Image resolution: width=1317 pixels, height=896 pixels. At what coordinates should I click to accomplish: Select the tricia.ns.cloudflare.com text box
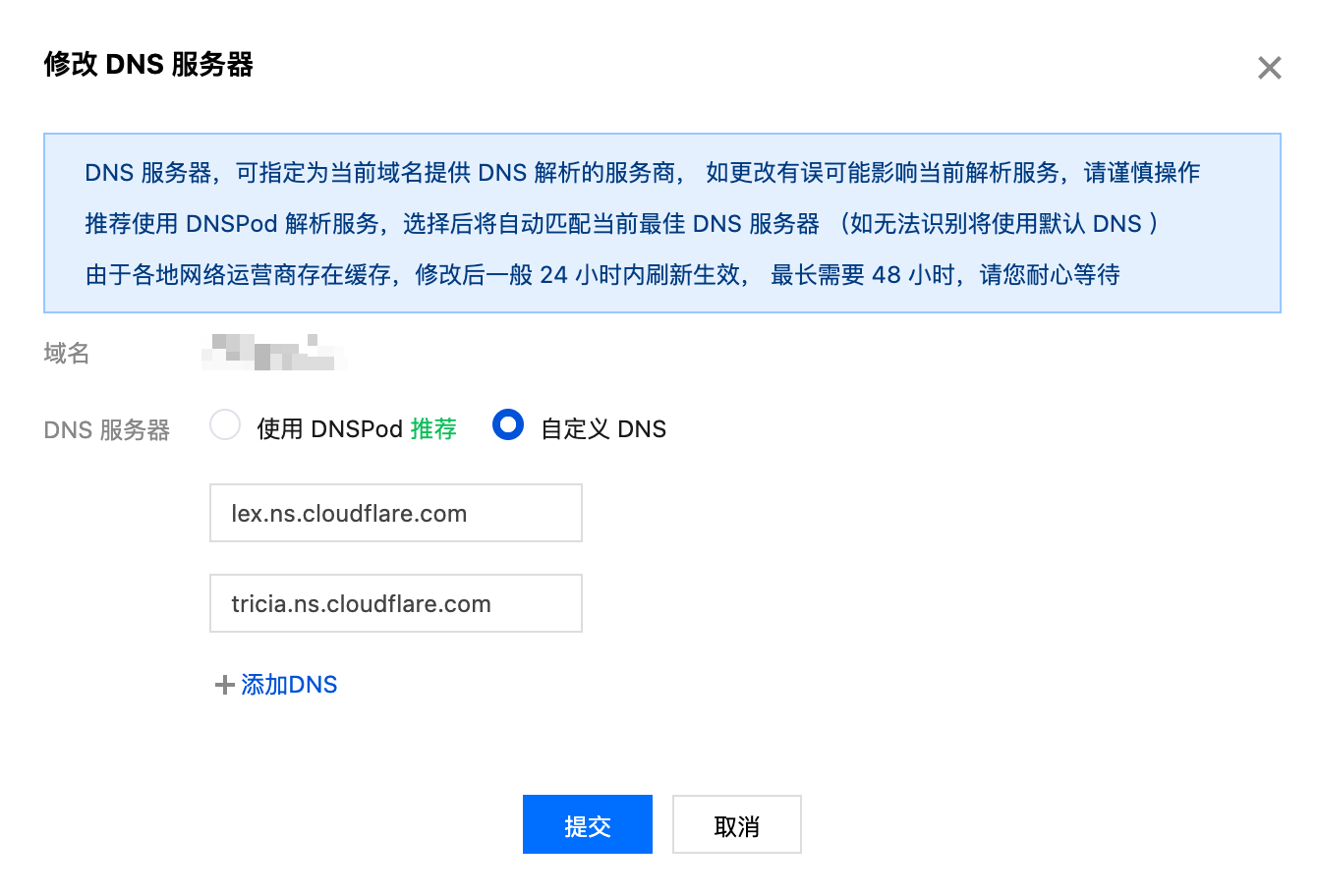pos(395,602)
